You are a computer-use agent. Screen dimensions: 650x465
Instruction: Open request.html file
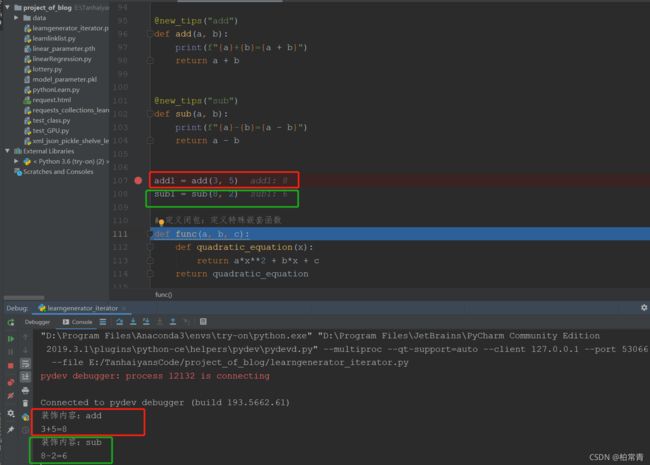tap(48, 100)
